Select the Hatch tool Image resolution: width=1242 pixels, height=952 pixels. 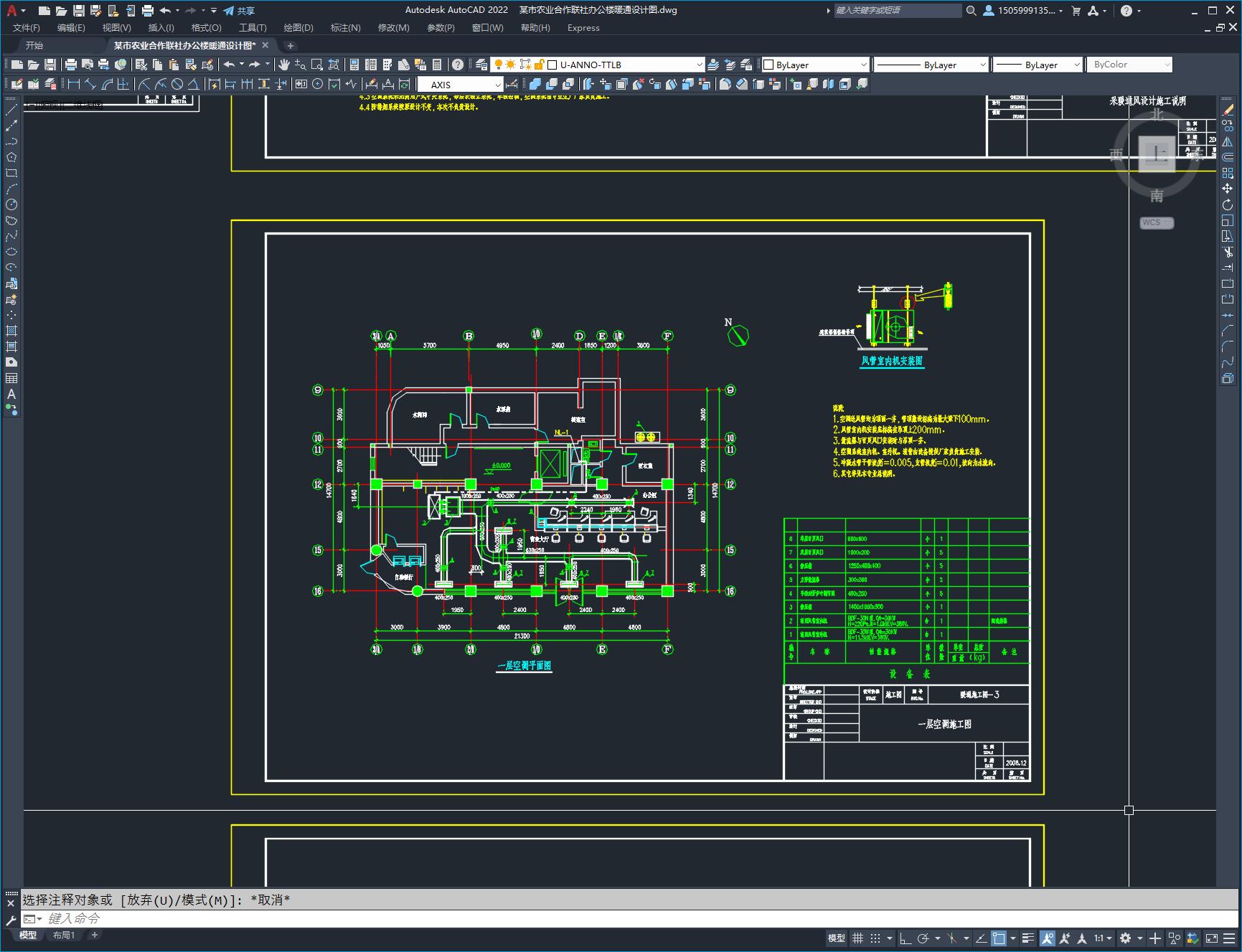click(11, 331)
